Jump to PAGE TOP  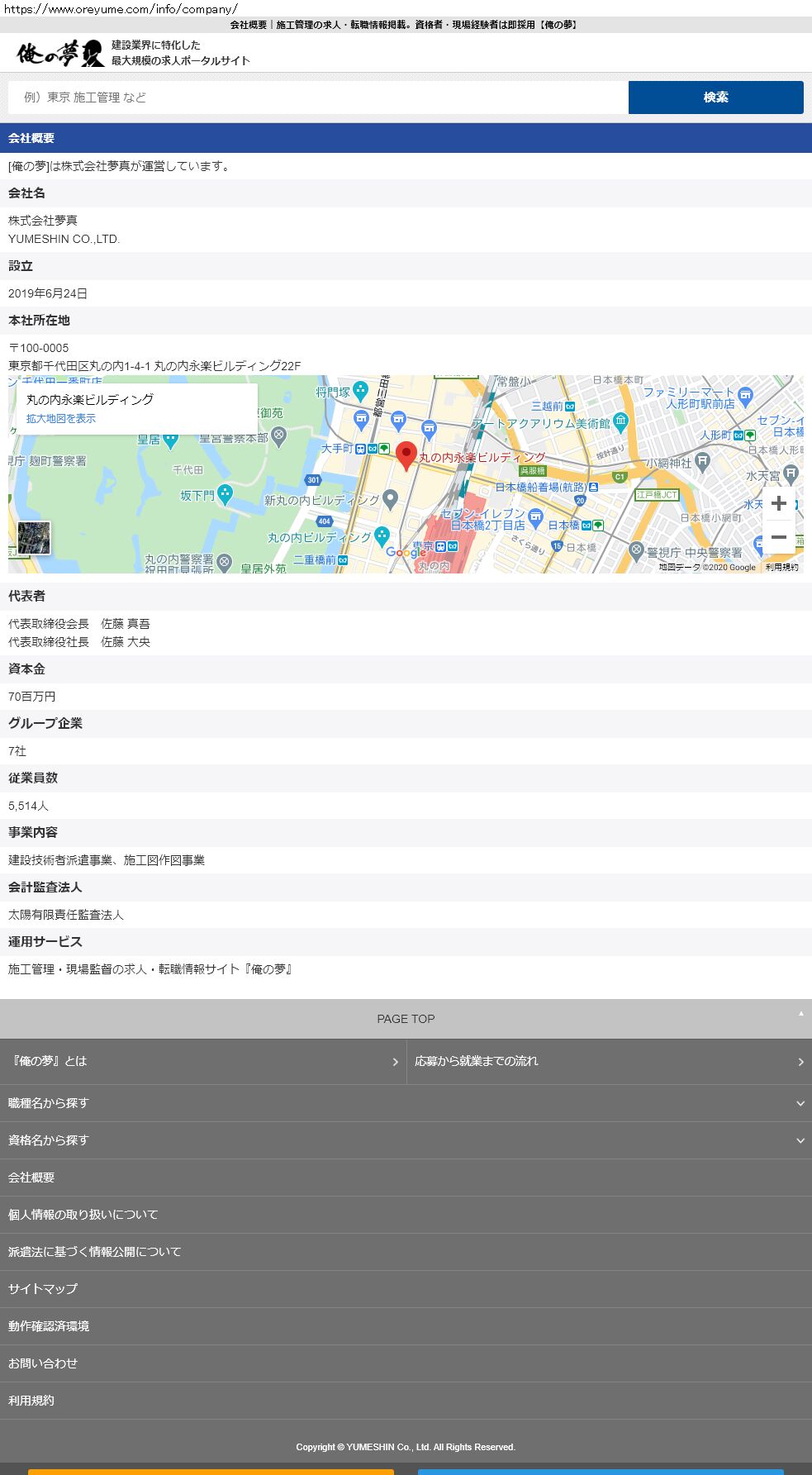pos(406,1019)
